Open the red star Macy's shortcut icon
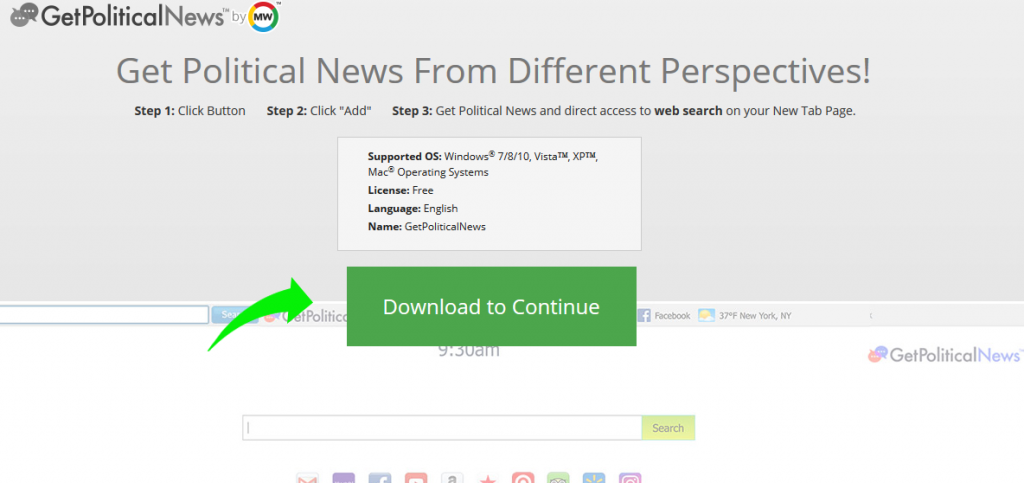 coord(487,478)
